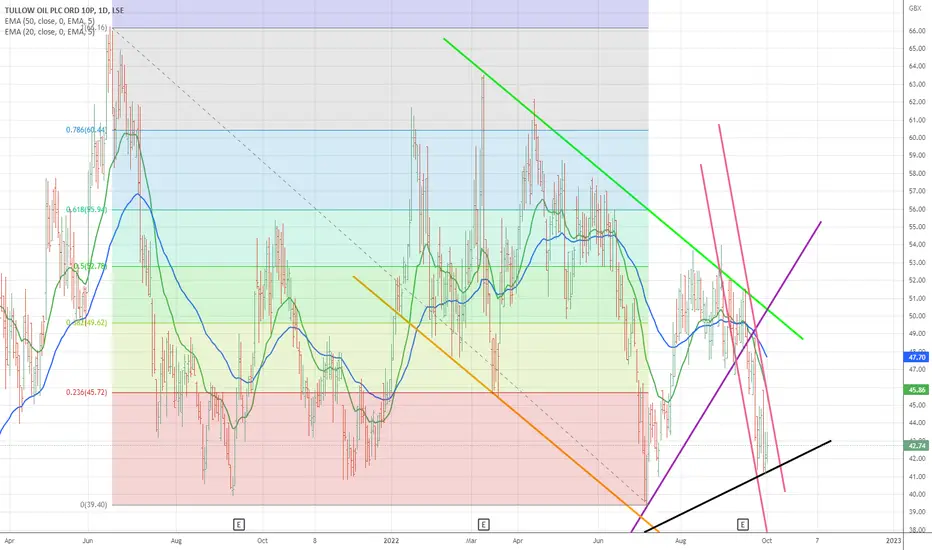This screenshot has width=932, height=550.
Task: Select the 0.618(55.94) Fibonacci level label
Action: [86, 209]
